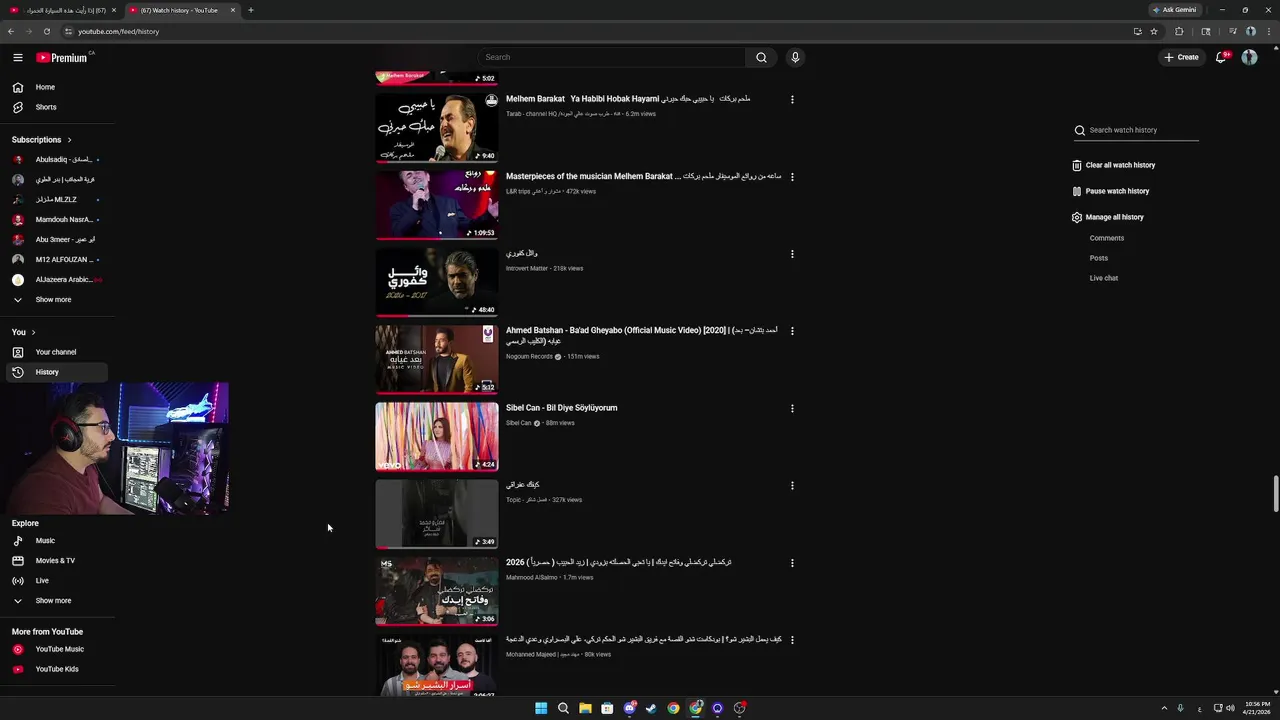
Task: Open Ahmed Batshan video thumbnail
Action: (436, 359)
